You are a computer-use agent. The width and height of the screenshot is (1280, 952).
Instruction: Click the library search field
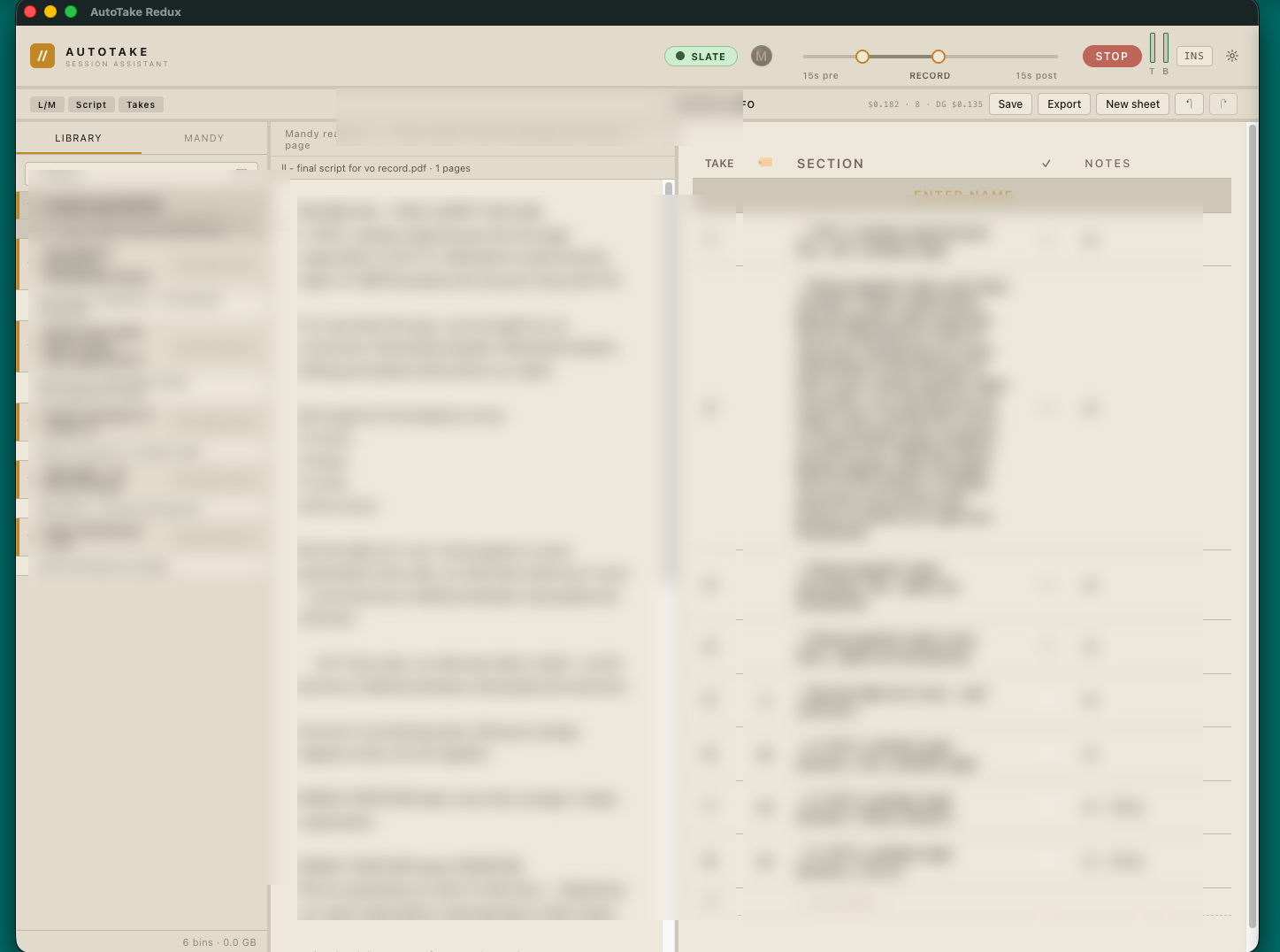(x=142, y=173)
